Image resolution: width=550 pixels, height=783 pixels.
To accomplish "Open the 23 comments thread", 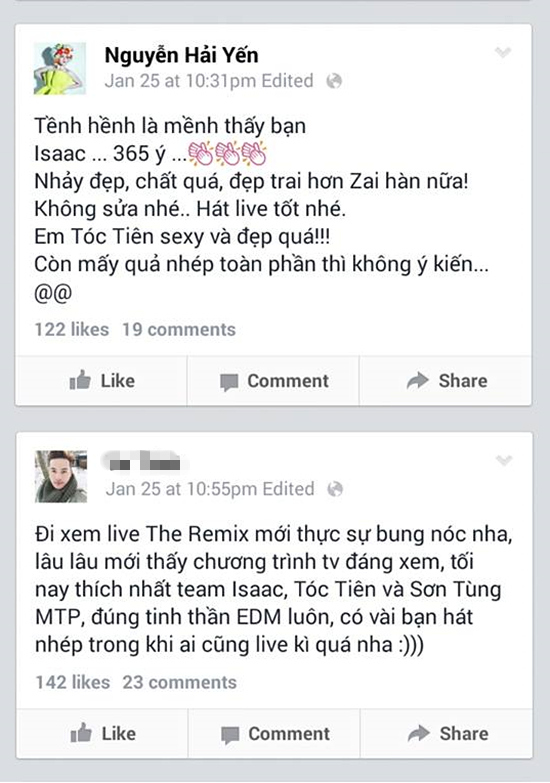I will pos(180,682).
